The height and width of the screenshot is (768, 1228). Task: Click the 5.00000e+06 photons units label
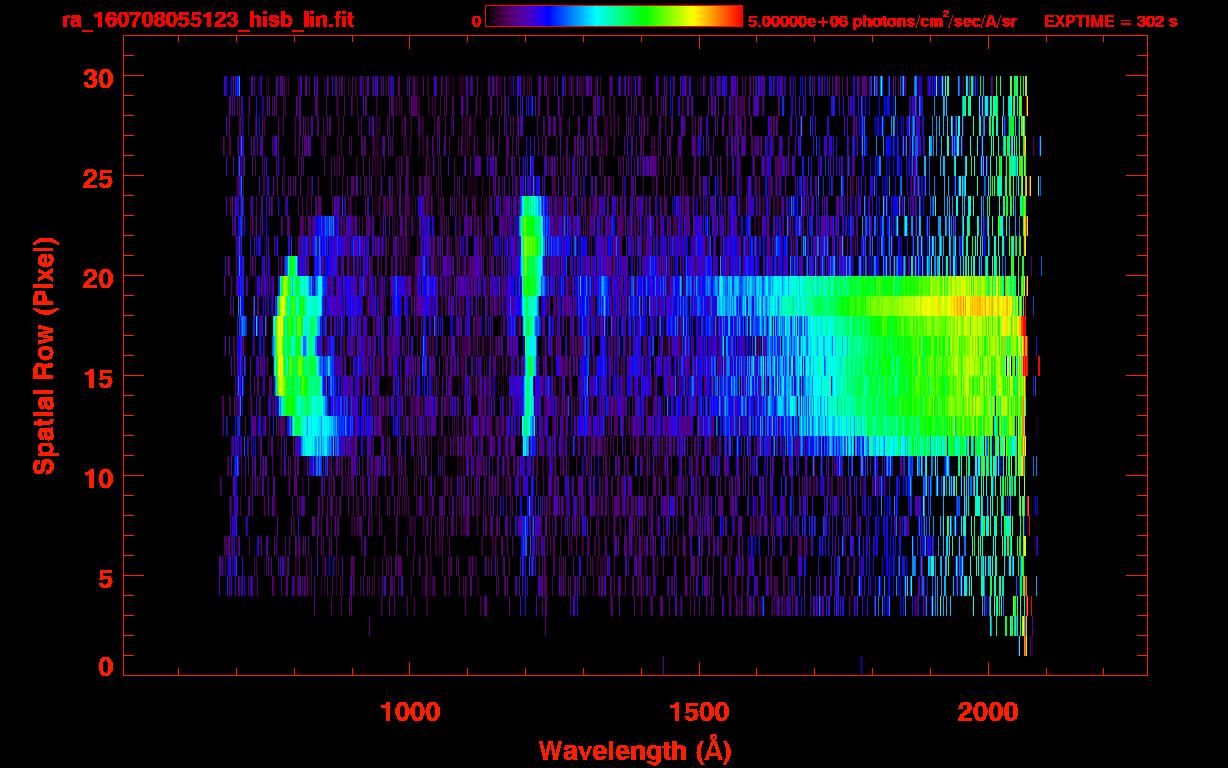pyautogui.click(x=882, y=21)
